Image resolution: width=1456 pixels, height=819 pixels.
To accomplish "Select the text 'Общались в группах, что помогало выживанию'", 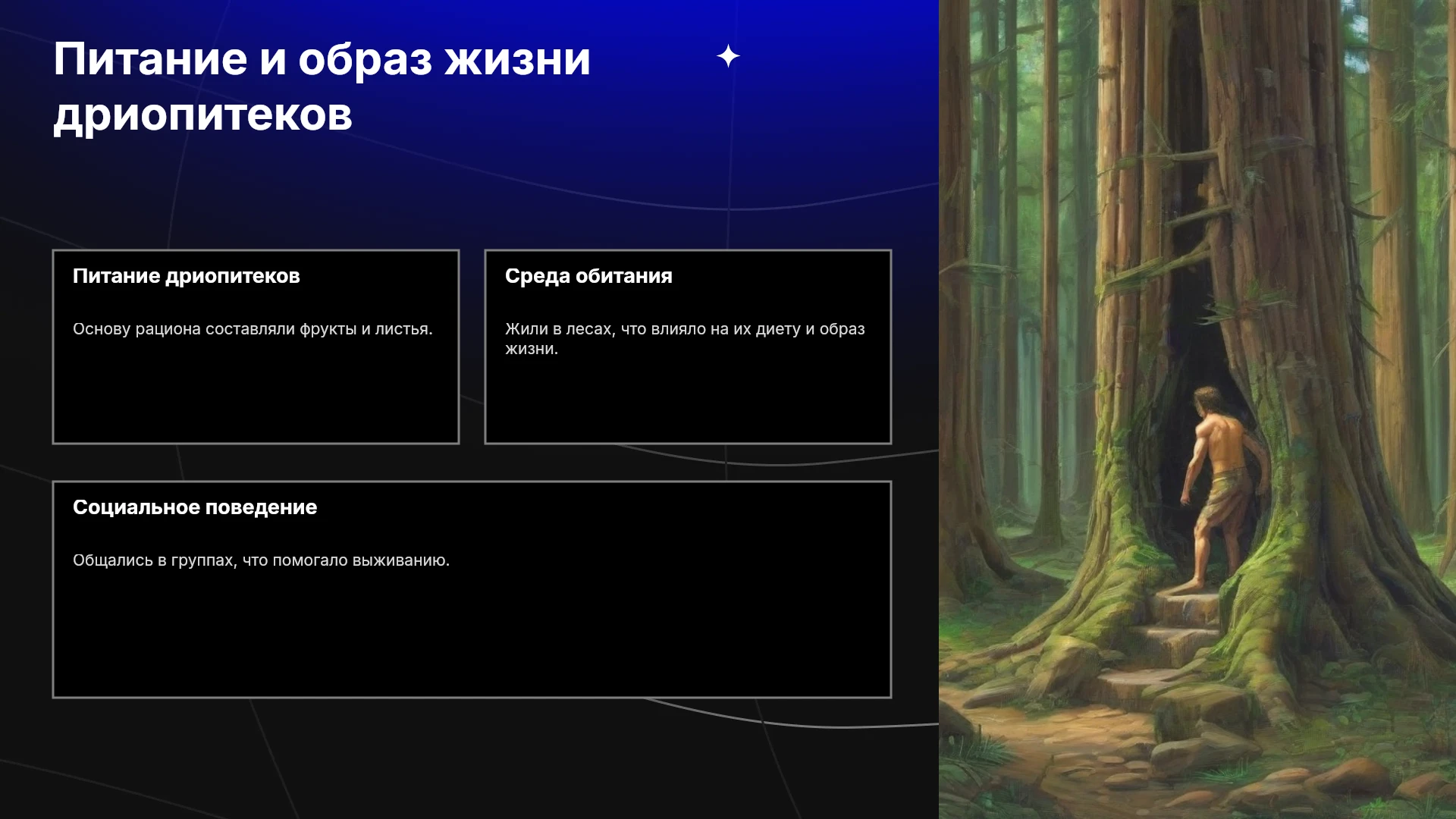I will click(x=259, y=560).
